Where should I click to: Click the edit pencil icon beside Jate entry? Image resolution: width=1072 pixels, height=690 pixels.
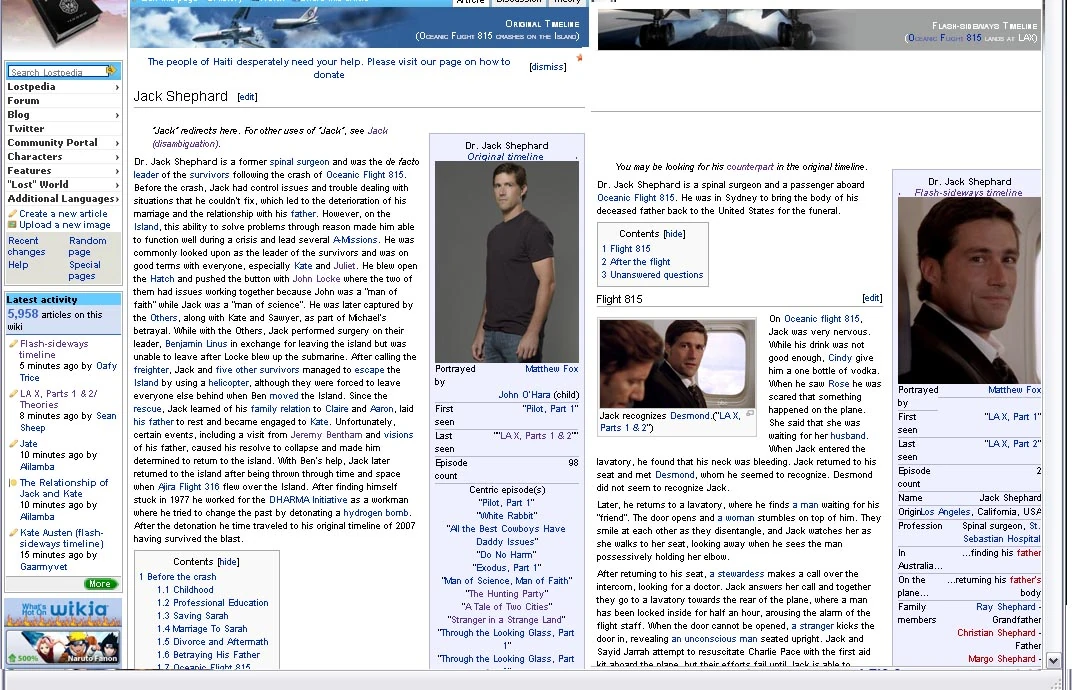pos(12,444)
